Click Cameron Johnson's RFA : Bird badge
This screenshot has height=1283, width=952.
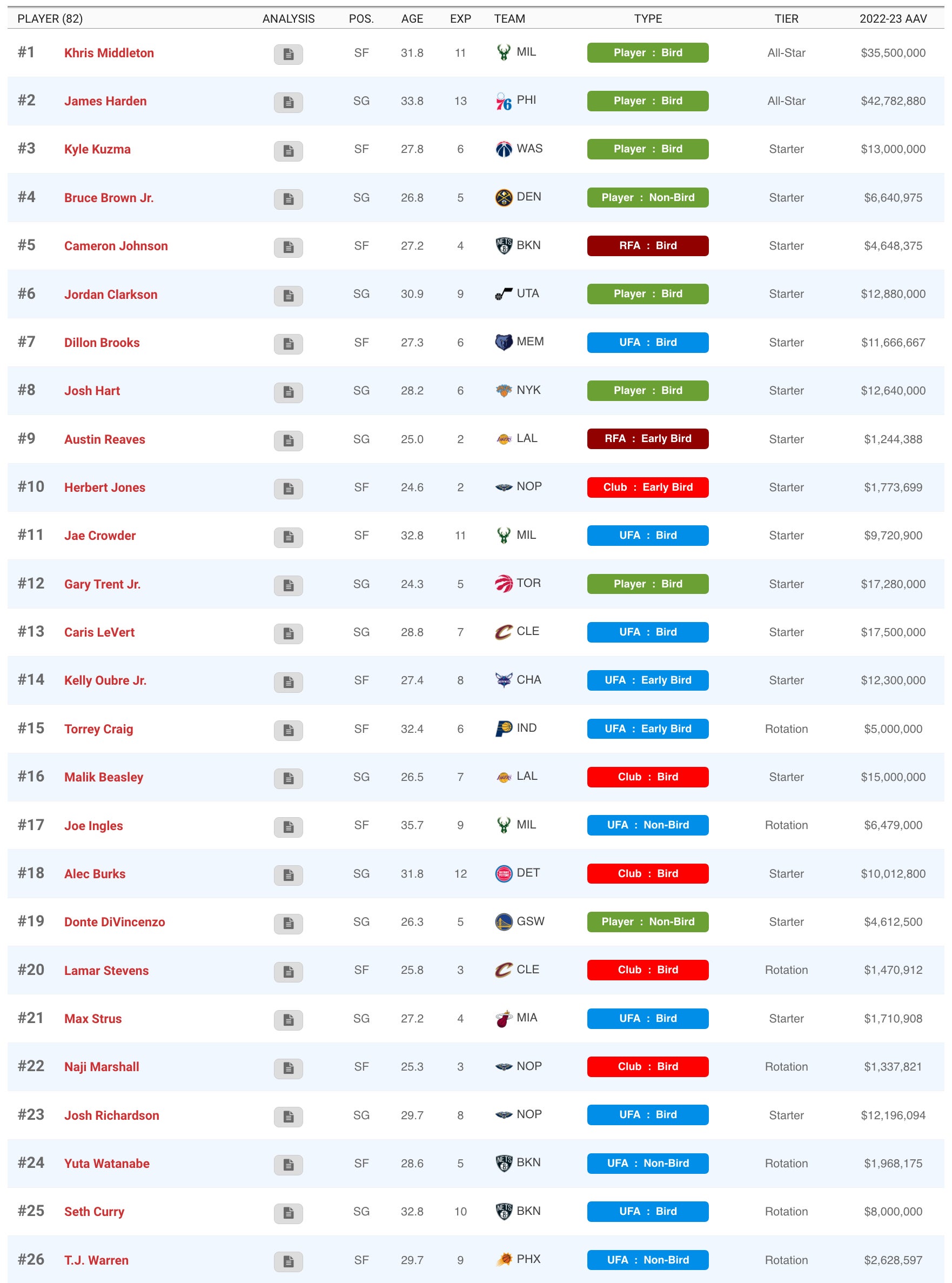tap(647, 245)
